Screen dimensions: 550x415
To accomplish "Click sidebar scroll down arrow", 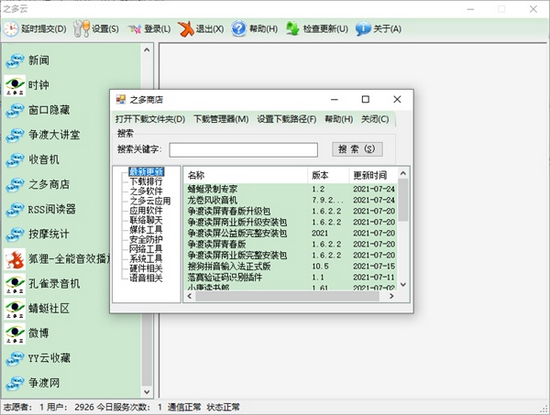I will click(x=147, y=392).
